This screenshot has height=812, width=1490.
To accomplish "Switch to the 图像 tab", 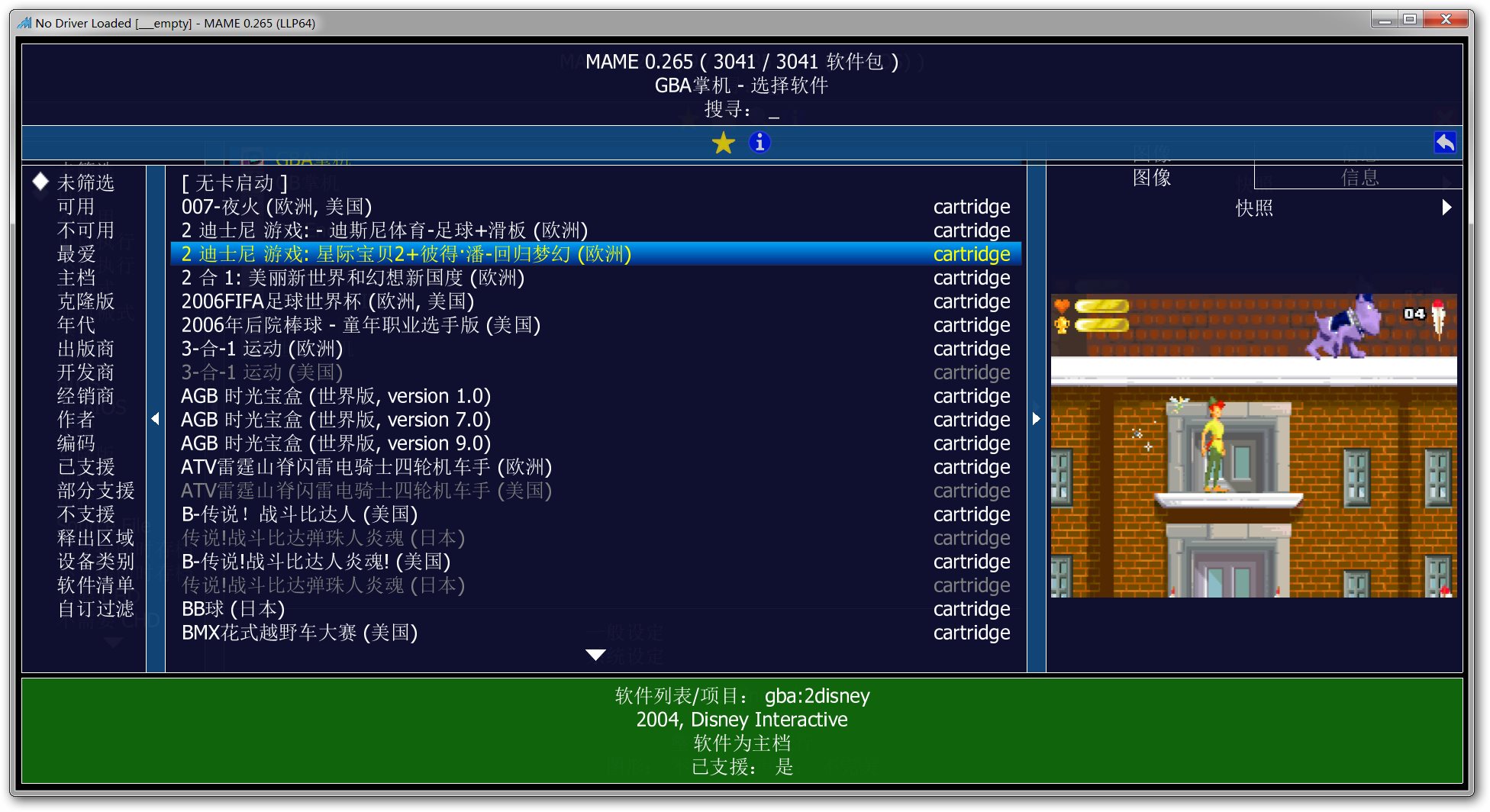I will coord(1152,178).
